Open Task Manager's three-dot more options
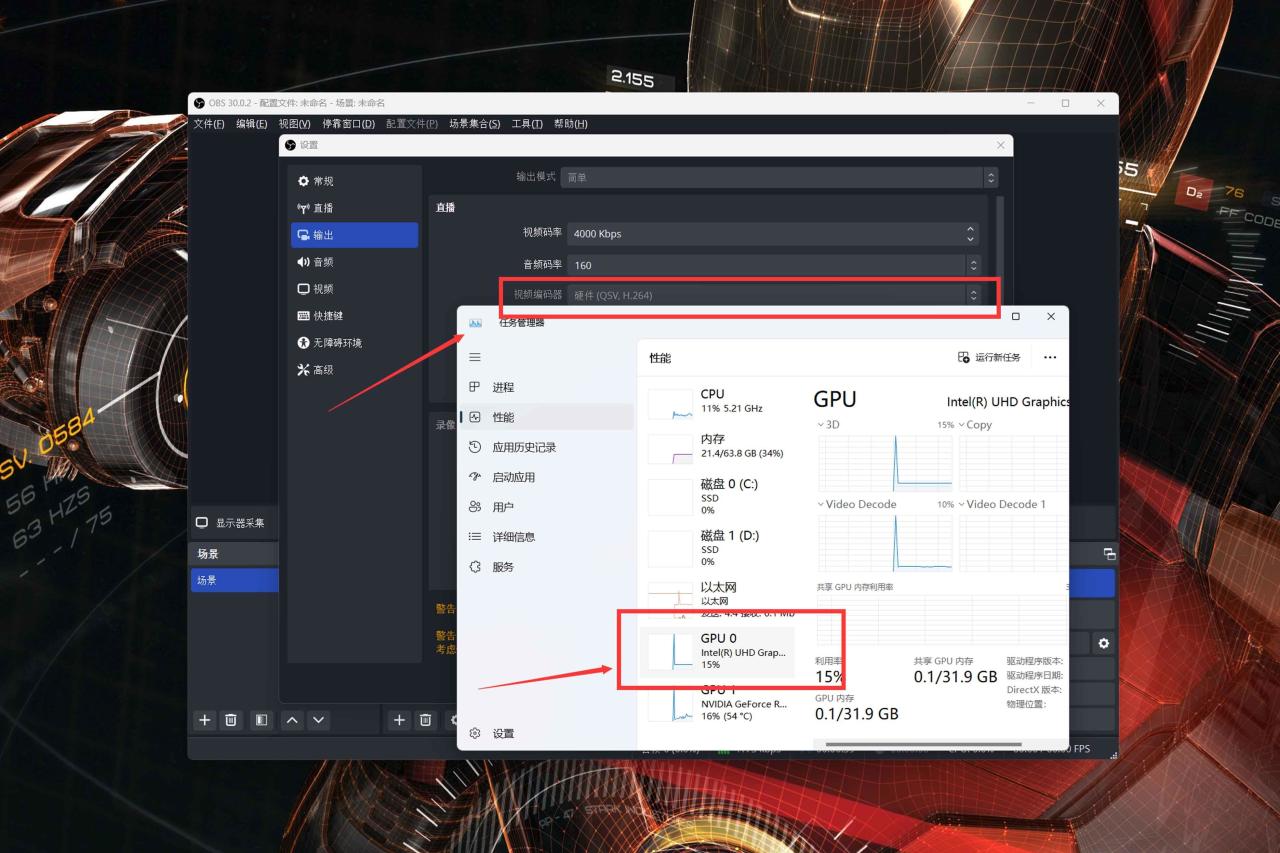Viewport: 1280px width, 853px height. [x=1050, y=357]
